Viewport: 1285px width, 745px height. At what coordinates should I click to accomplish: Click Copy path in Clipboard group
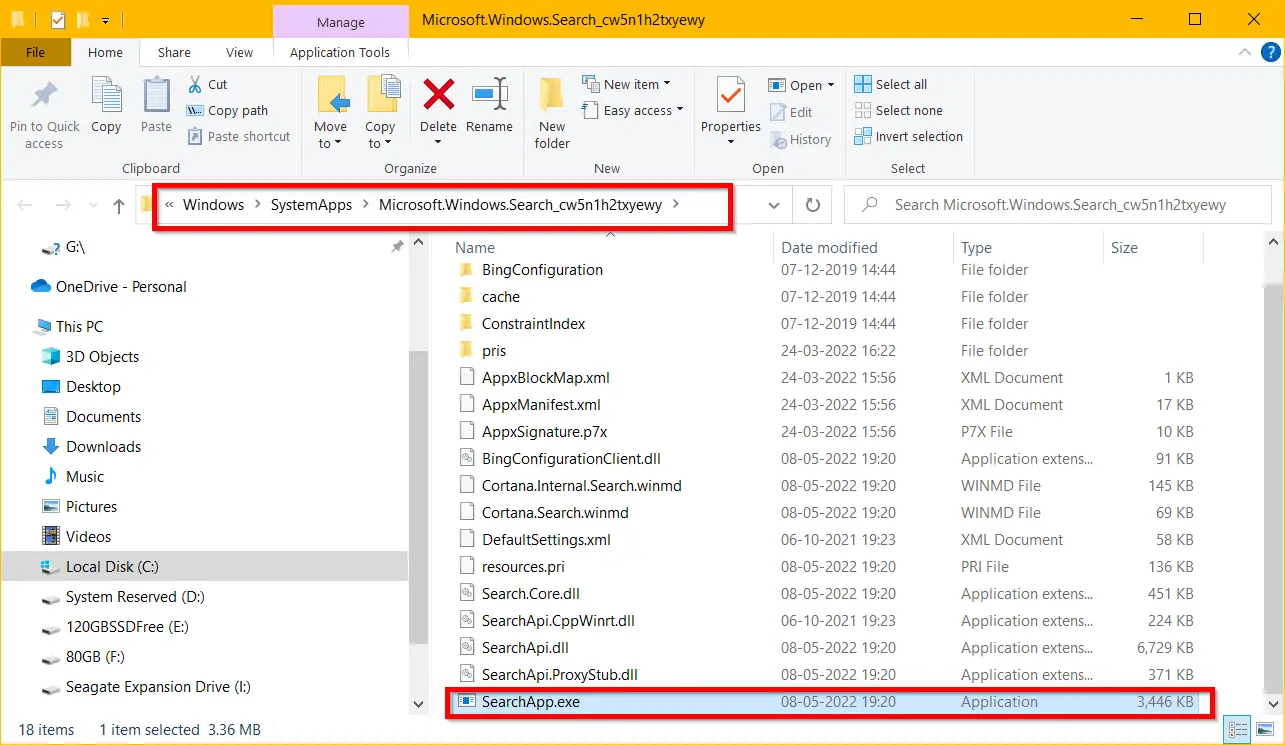[227, 111]
